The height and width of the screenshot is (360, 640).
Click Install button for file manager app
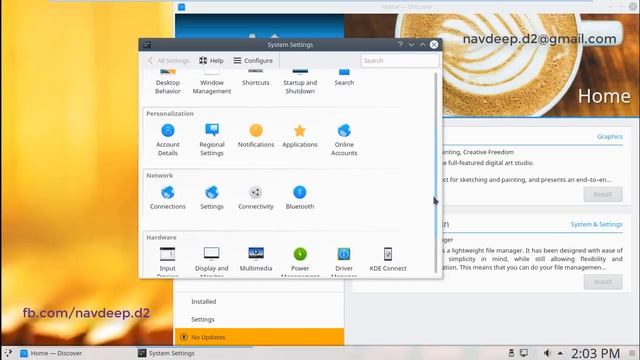click(603, 282)
